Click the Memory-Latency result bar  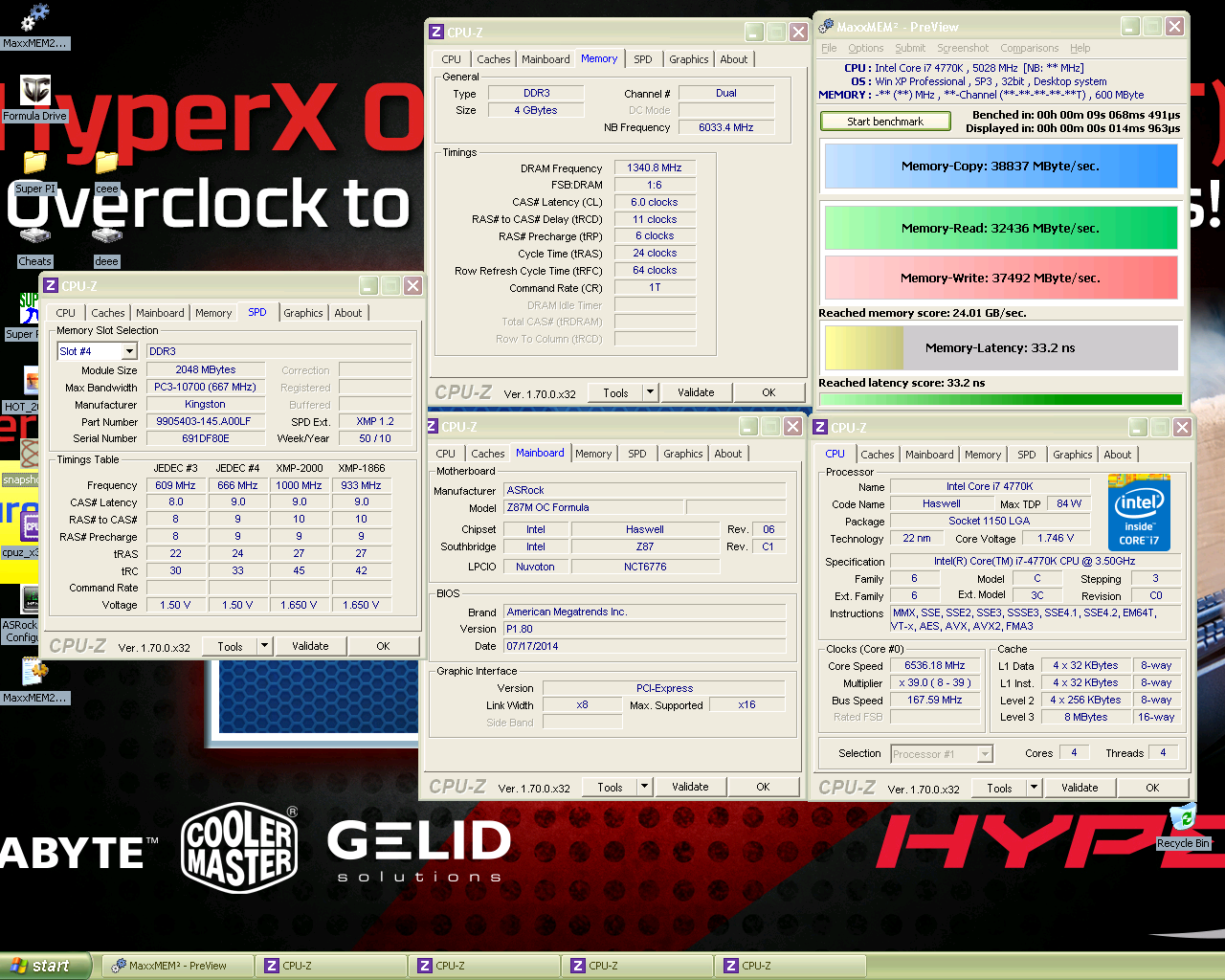1001,347
